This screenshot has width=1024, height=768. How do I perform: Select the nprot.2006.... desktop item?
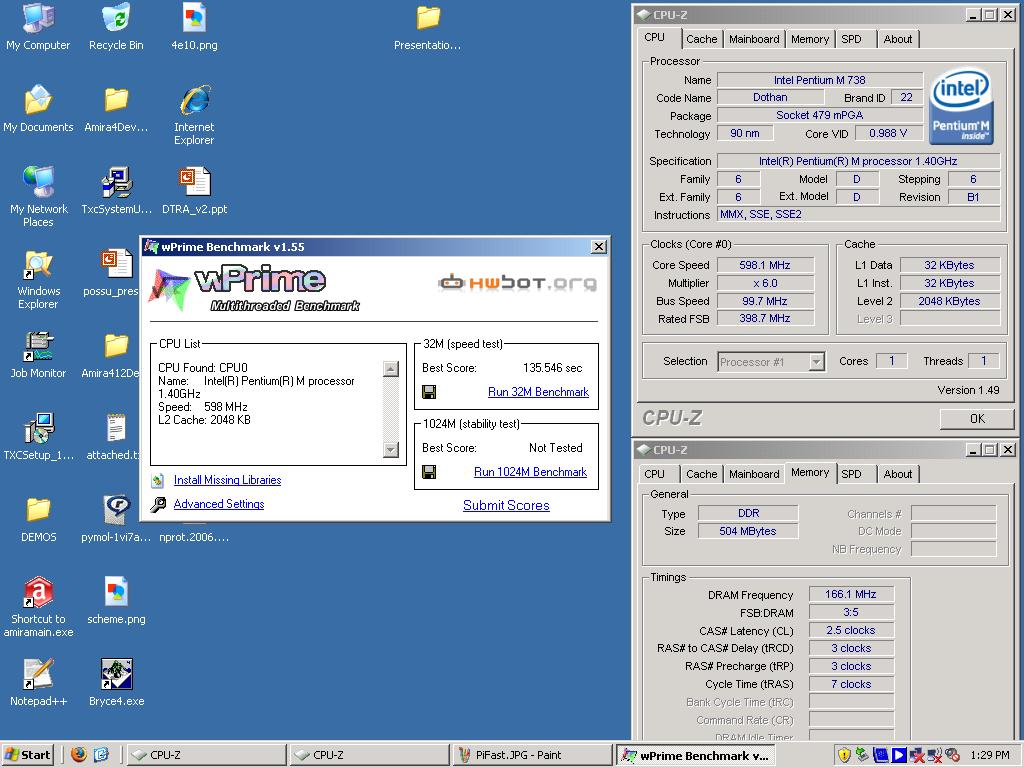[x=194, y=537]
